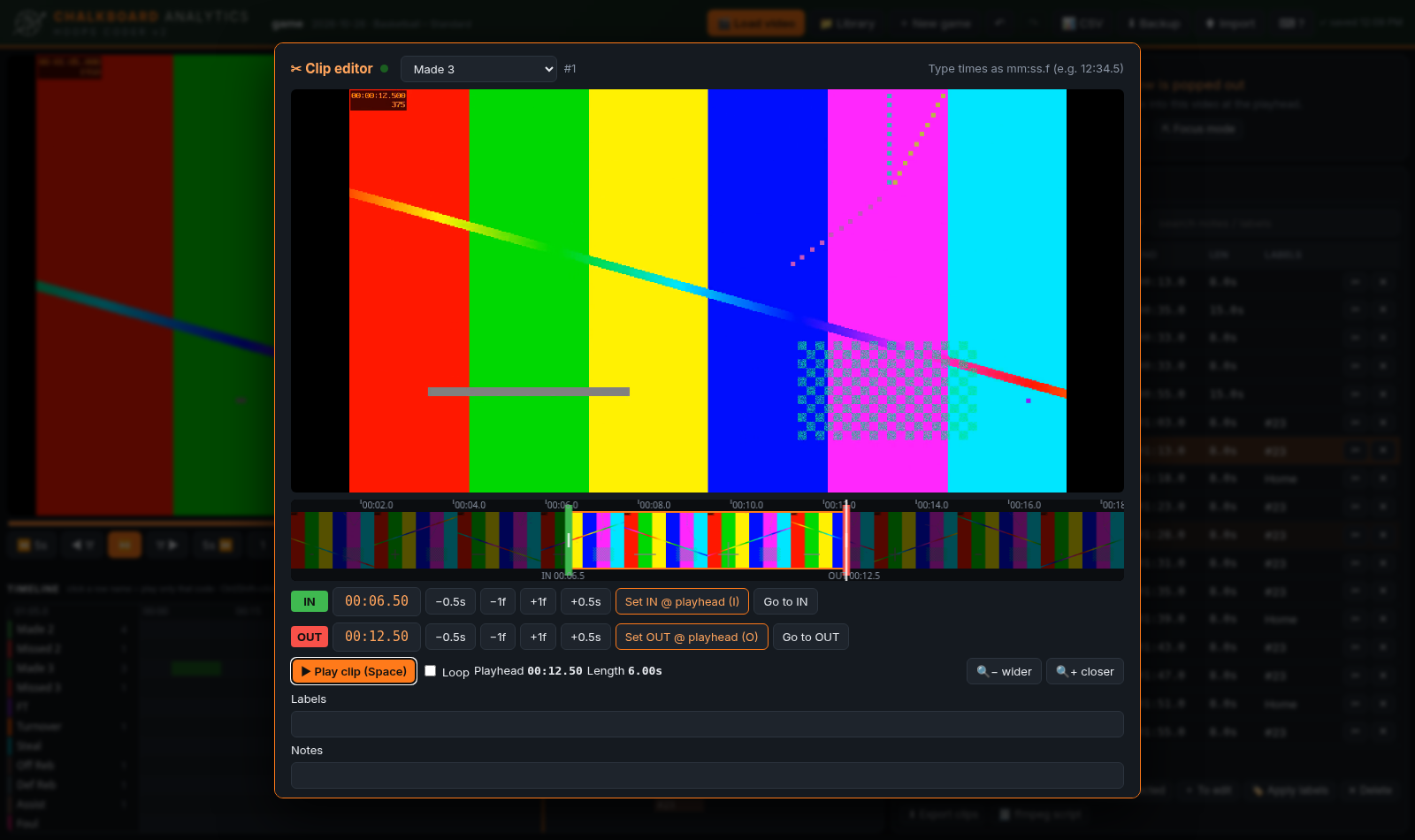Click the green IN badge

(x=310, y=601)
